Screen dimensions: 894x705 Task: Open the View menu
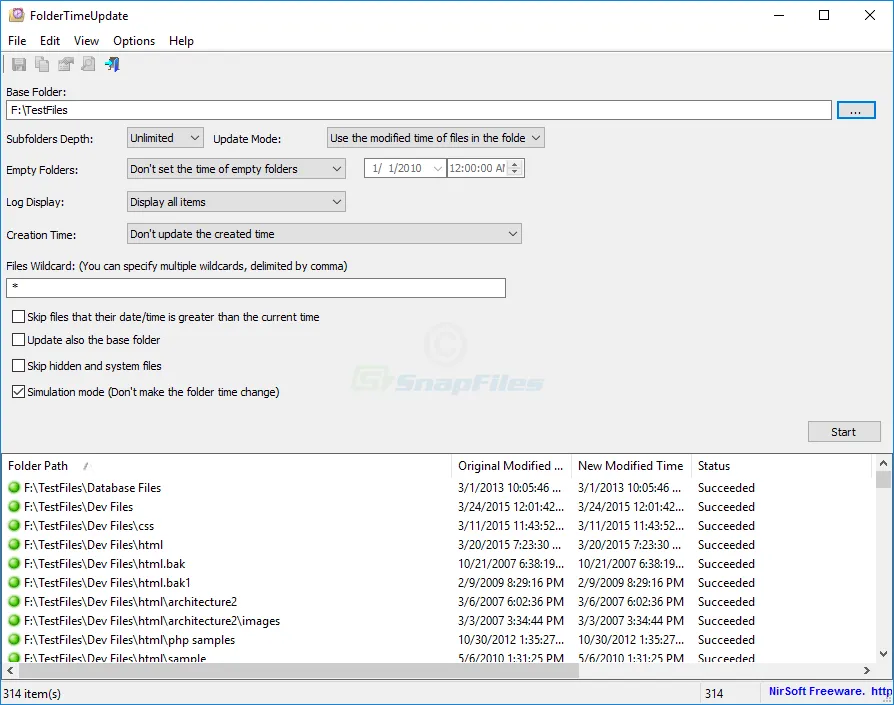pyautogui.click(x=86, y=41)
